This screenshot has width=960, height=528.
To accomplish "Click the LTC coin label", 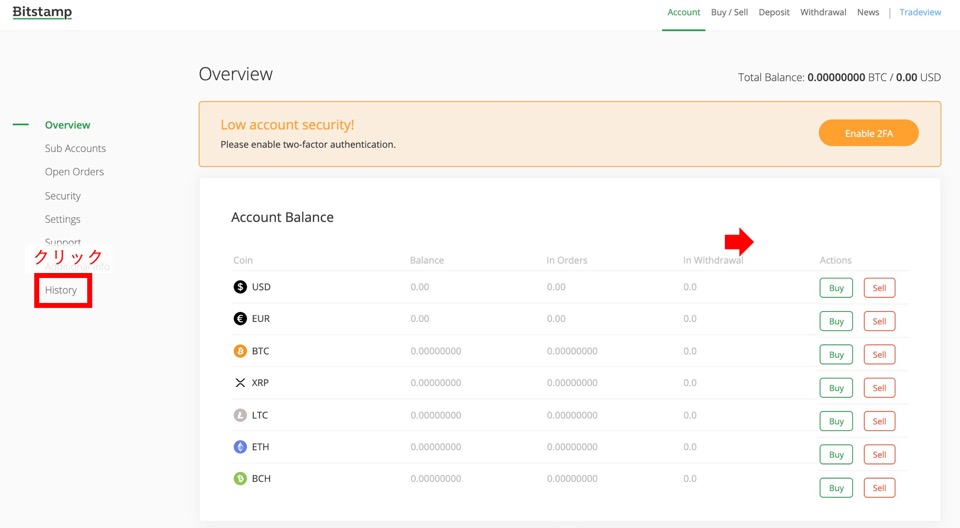I will click(260, 415).
